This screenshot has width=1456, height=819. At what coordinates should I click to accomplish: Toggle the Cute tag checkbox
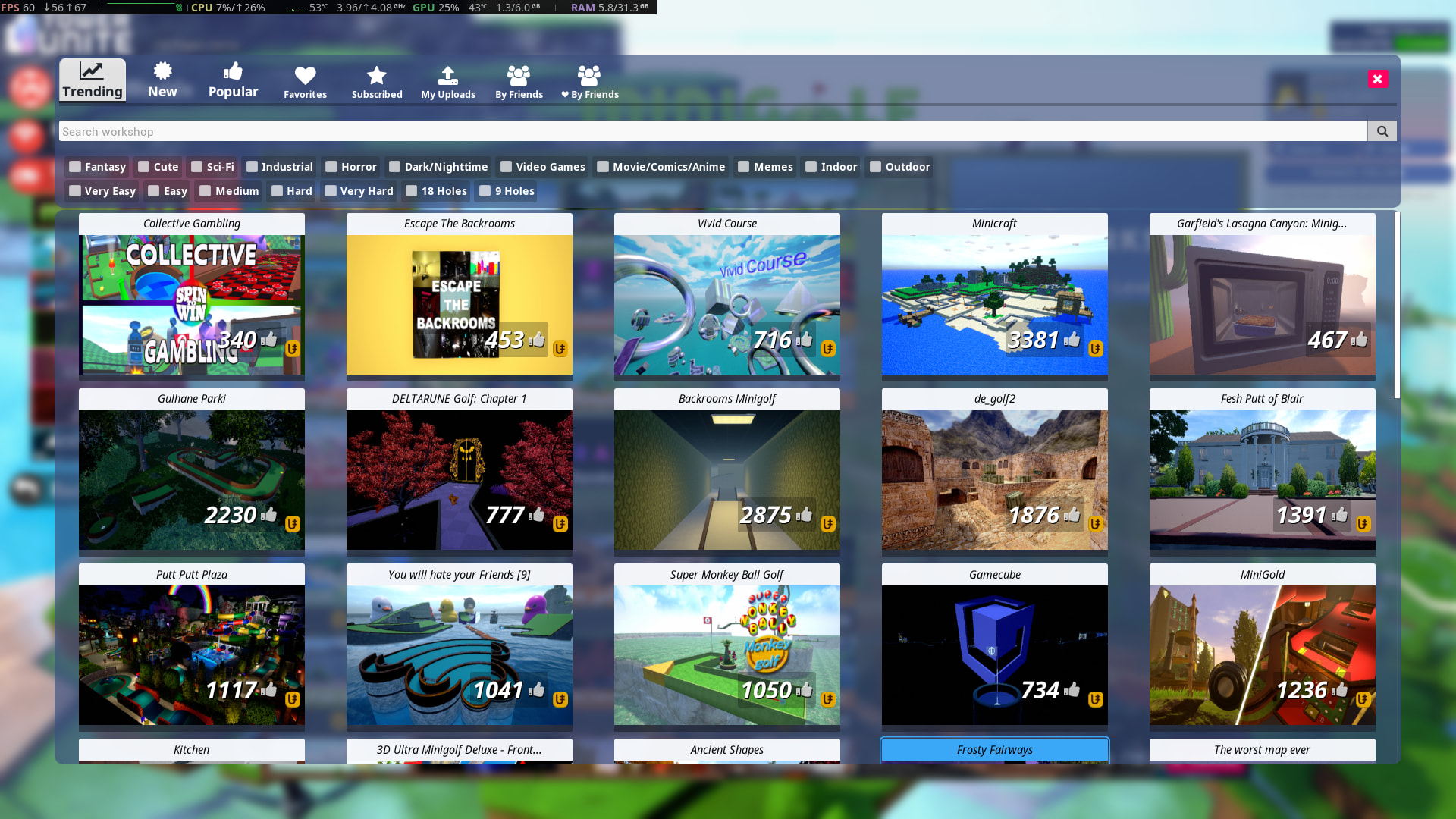pyautogui.click(x=143, y=167)
